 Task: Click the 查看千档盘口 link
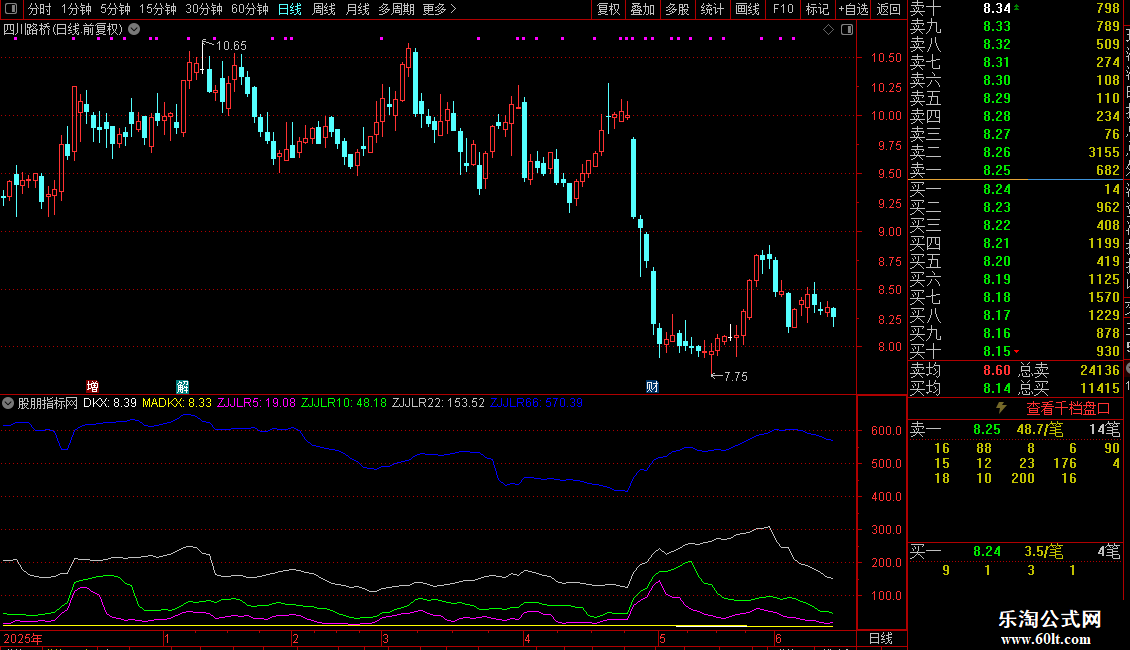(1068, 409)
